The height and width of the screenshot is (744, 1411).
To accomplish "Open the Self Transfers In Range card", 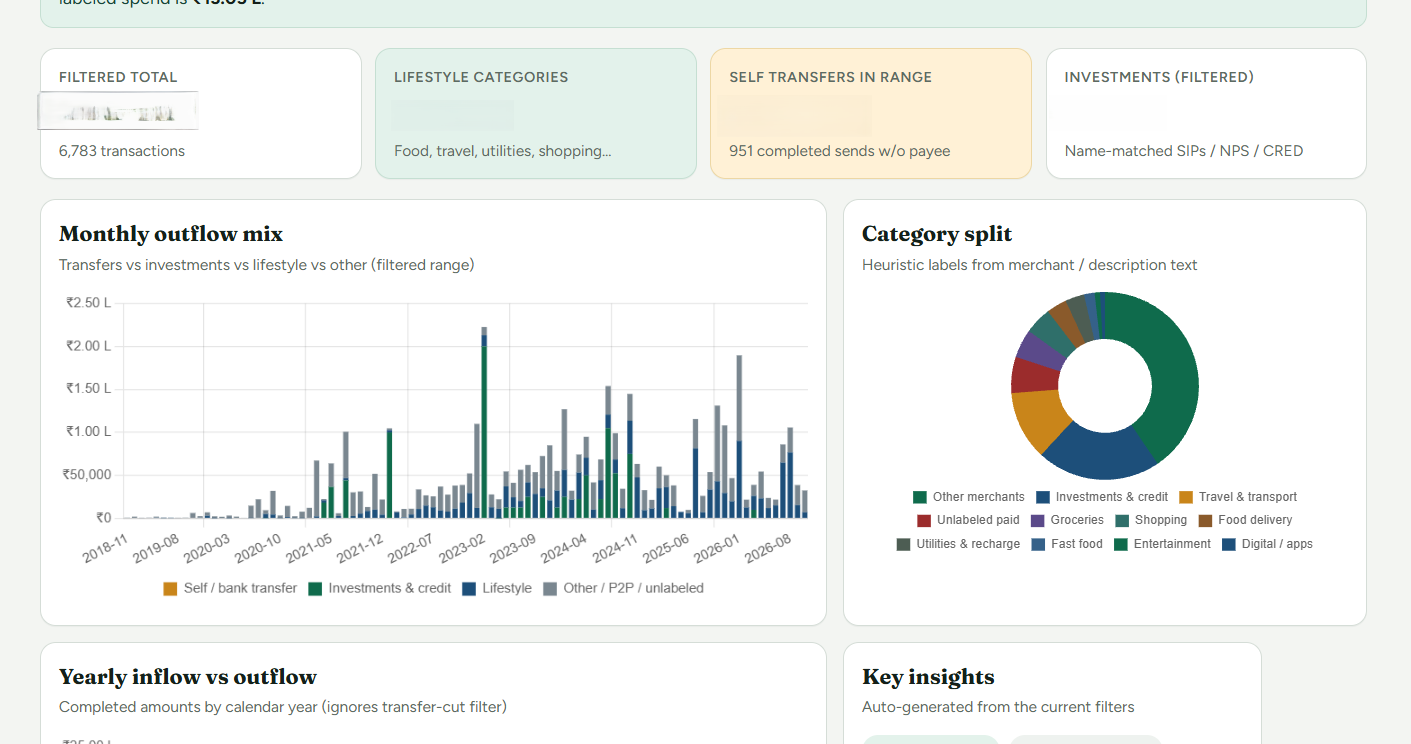I will click(871, 113).
